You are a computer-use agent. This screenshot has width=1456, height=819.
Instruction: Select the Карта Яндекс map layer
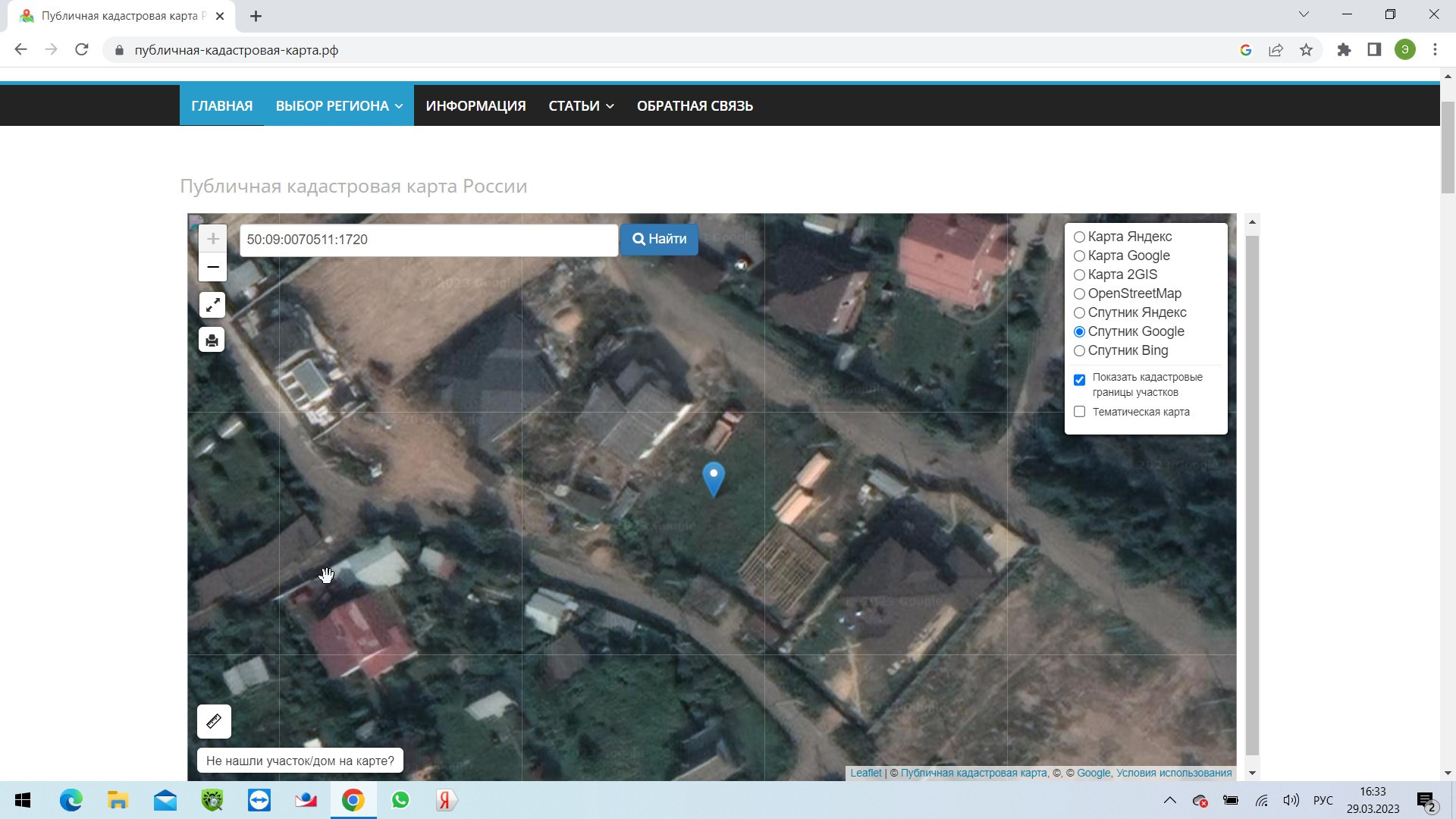1079,237
